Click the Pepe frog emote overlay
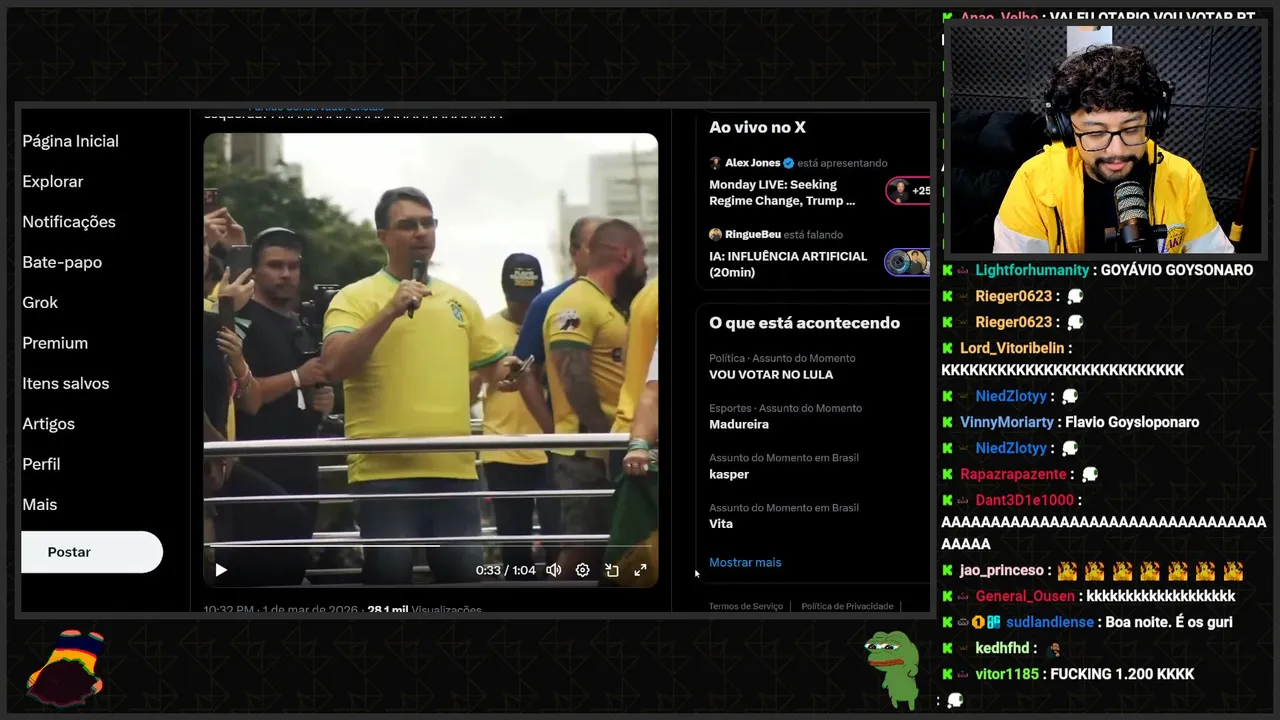The width and height of the screenshot is (1280, 720). [891, 668]
